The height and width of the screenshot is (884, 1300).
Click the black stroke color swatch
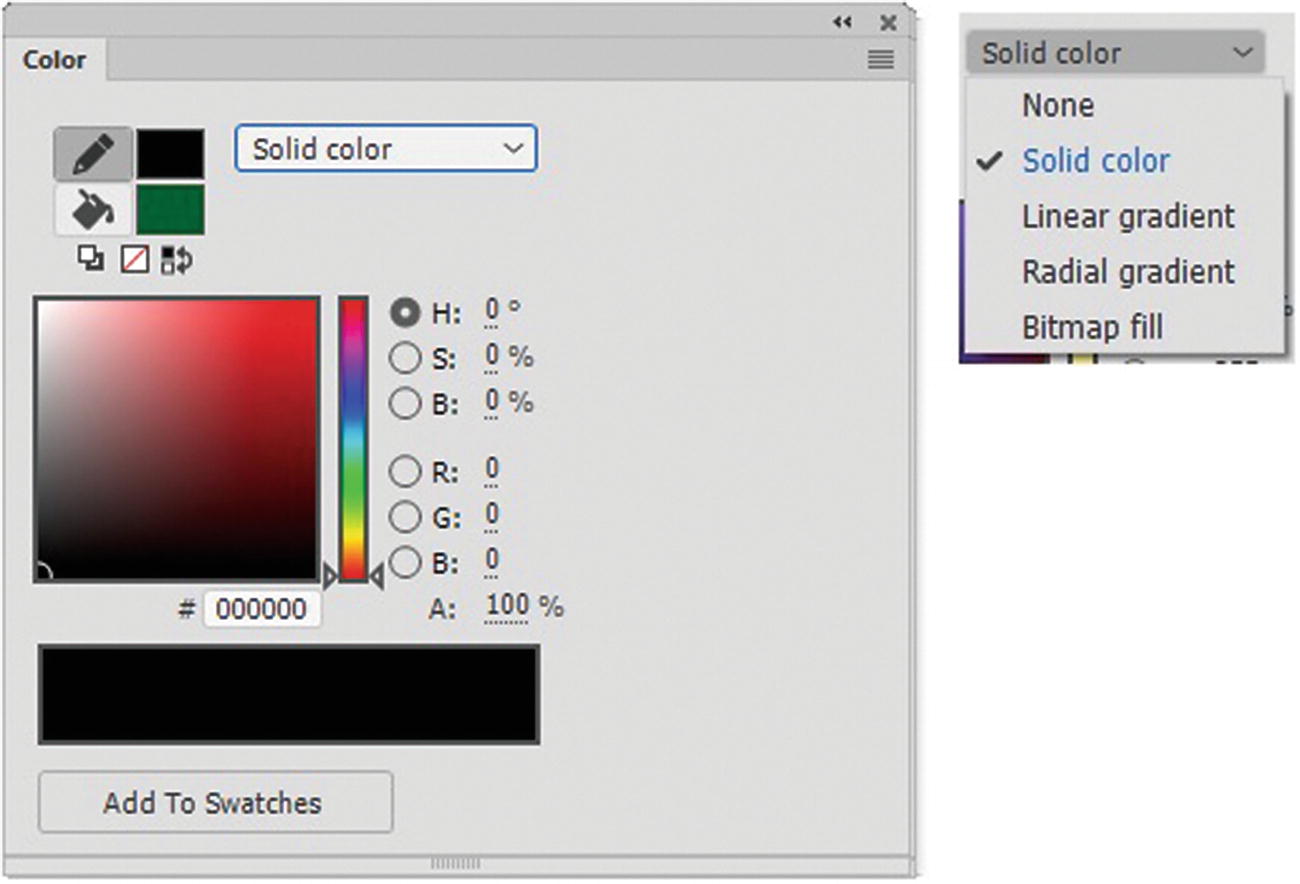(x=170, y=154)
